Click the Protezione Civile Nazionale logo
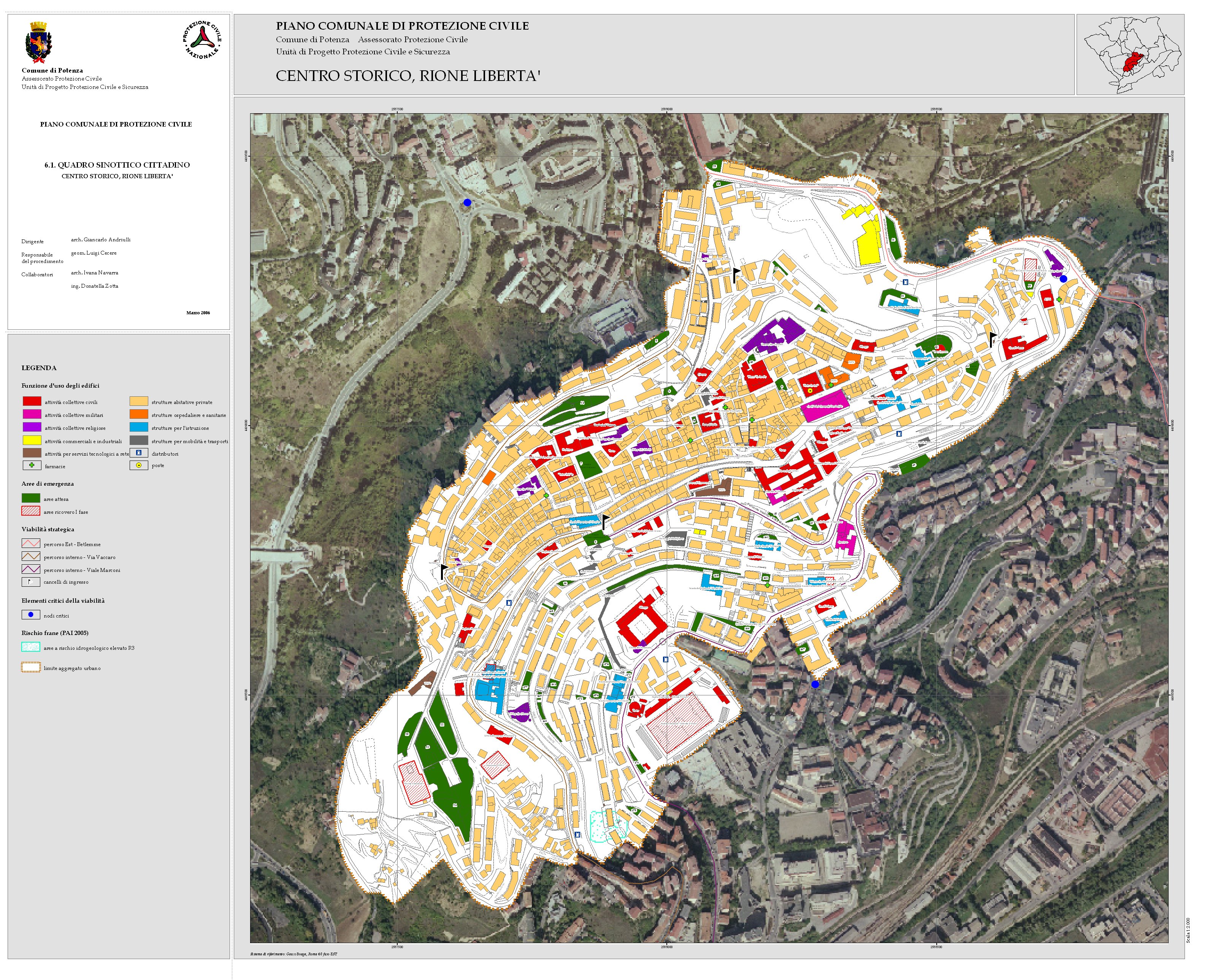The height and width of the screenshot is (980, 1207). (x=201, y=40)
